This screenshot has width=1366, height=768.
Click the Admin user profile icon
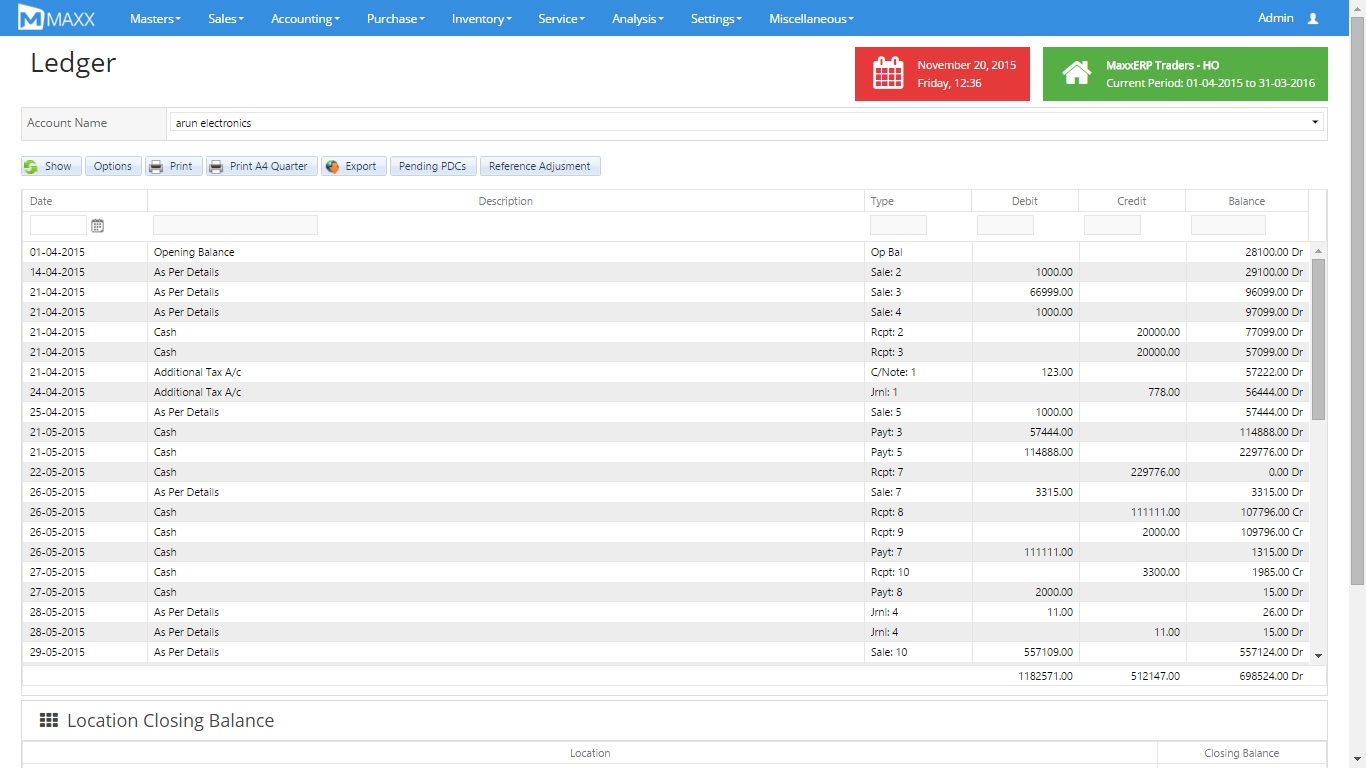coord(1313,19)
